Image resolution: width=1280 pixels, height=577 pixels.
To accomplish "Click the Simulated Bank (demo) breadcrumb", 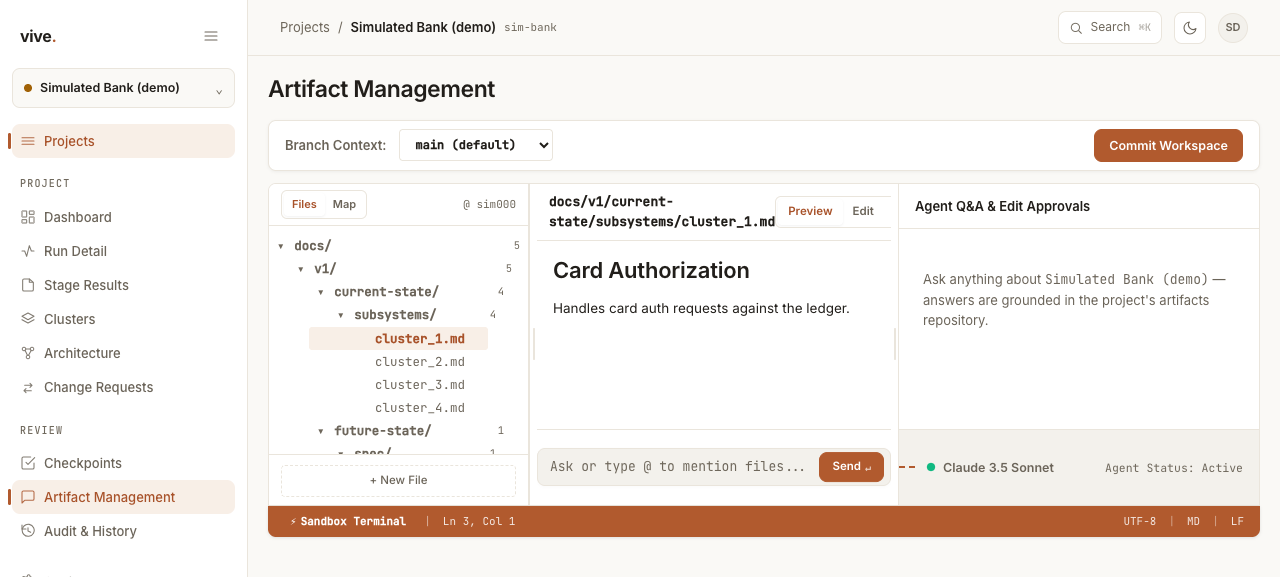I will click(423, 27).
